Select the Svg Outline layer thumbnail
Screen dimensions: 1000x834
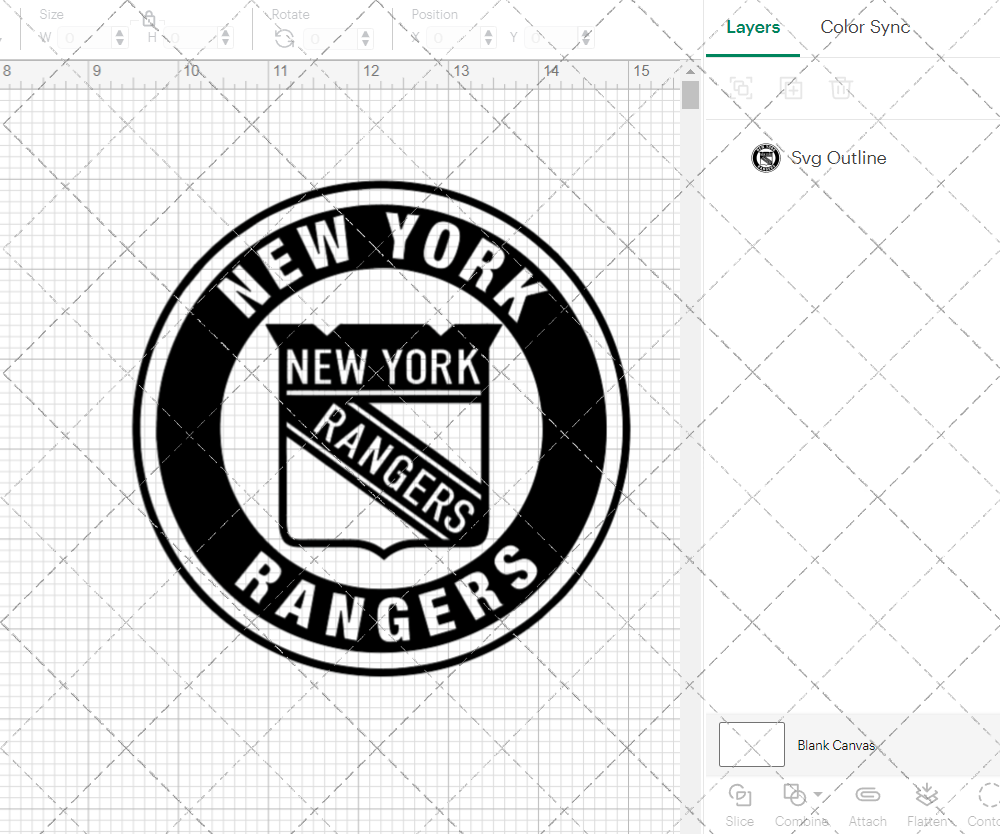pos(765,158)
